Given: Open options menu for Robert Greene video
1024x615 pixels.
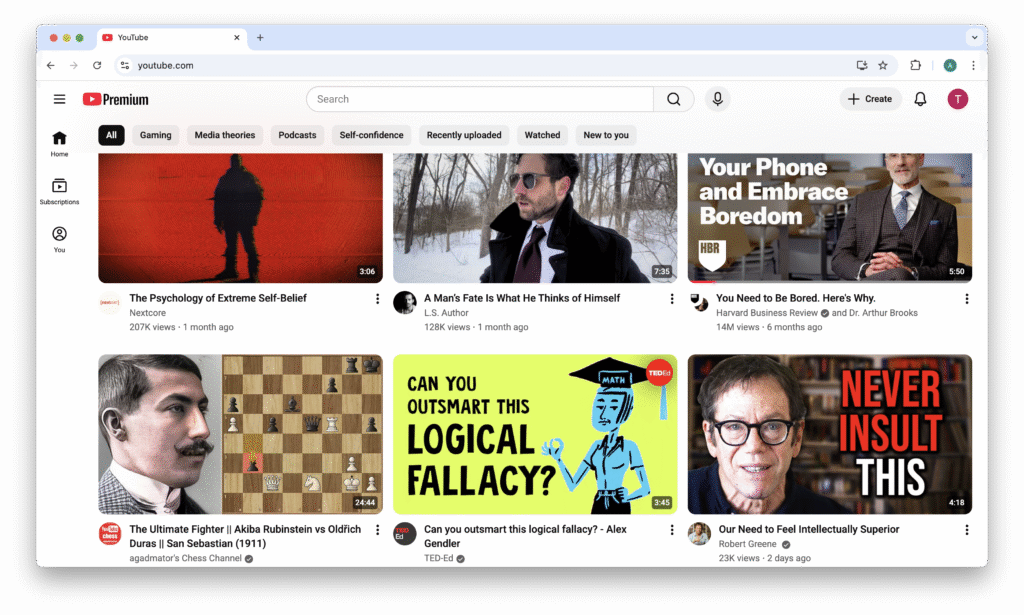Looking at the screenshot, I should pyautogui.click(x=966, y=530).
